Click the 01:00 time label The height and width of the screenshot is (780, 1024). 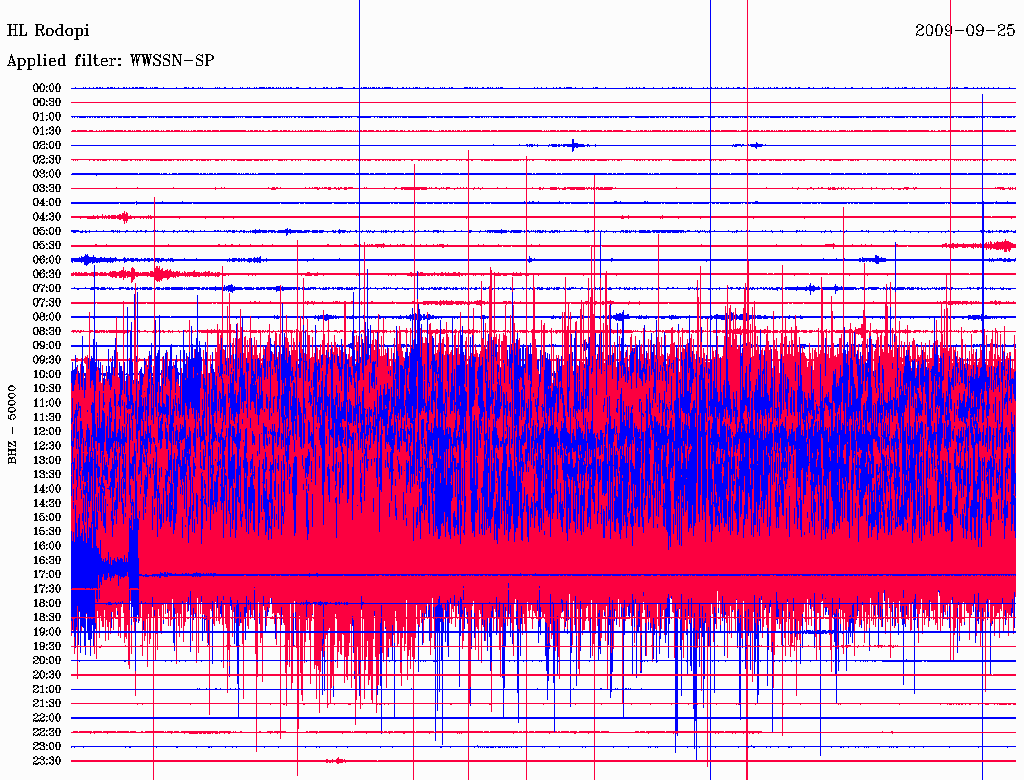click(46, 117)
